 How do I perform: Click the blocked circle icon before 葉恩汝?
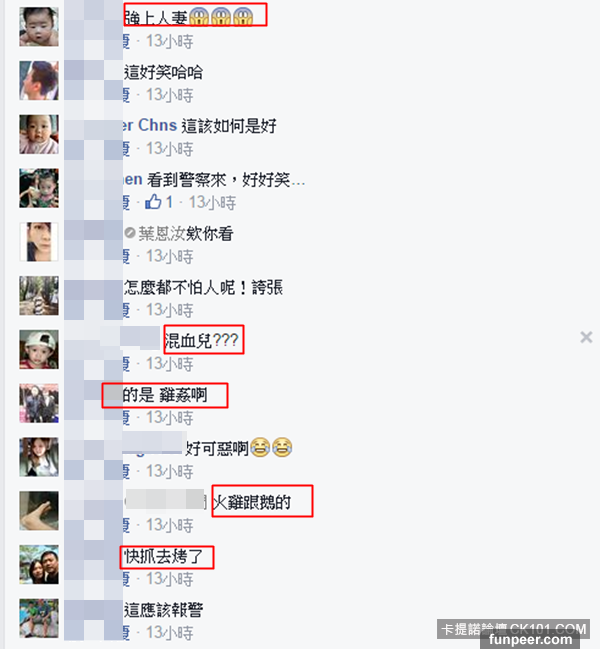[130, 233]
